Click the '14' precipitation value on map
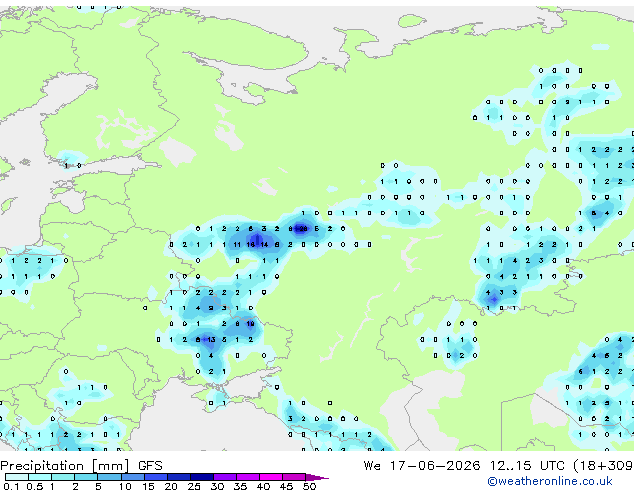 pos(264,245)
